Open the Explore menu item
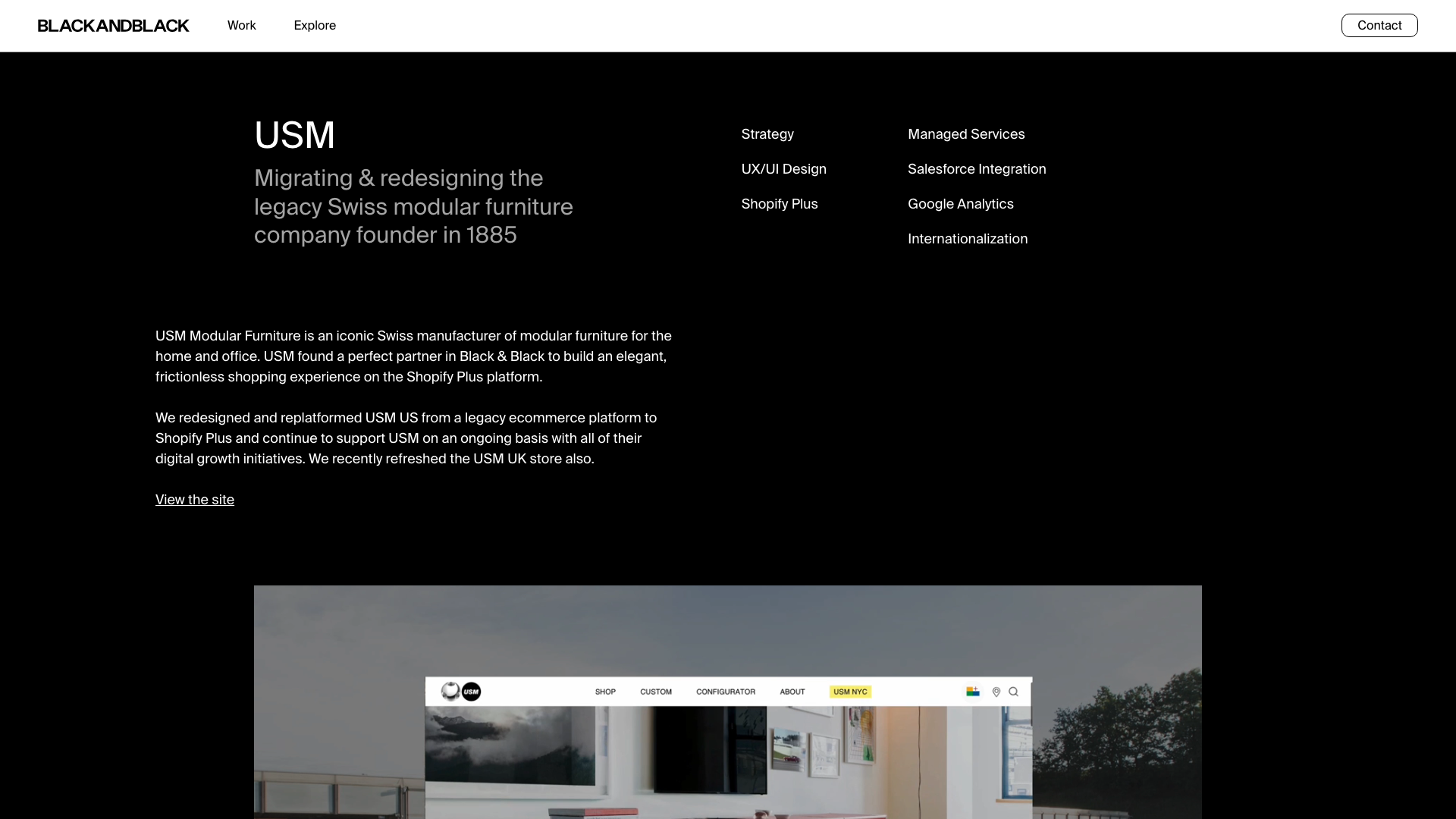 tap(315, 26)
